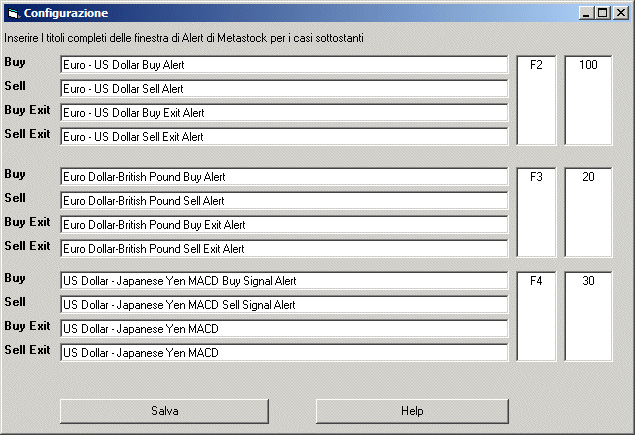This screenshot has width=635, height=435.
Task: Maximize the Configurazione window
Action: point(602,13)
